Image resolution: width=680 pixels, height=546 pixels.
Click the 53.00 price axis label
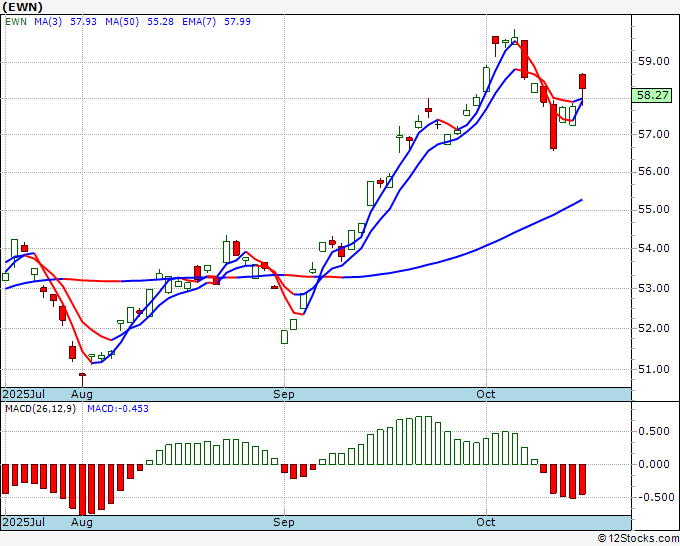[654, 288]
